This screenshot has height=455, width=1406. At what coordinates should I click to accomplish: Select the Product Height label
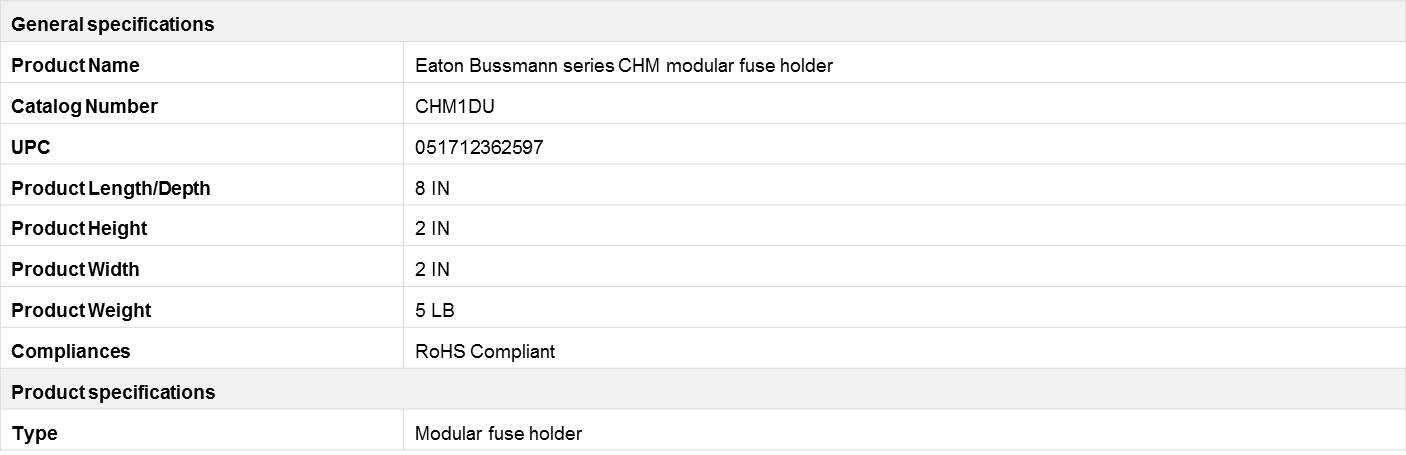tap(79, 229)
